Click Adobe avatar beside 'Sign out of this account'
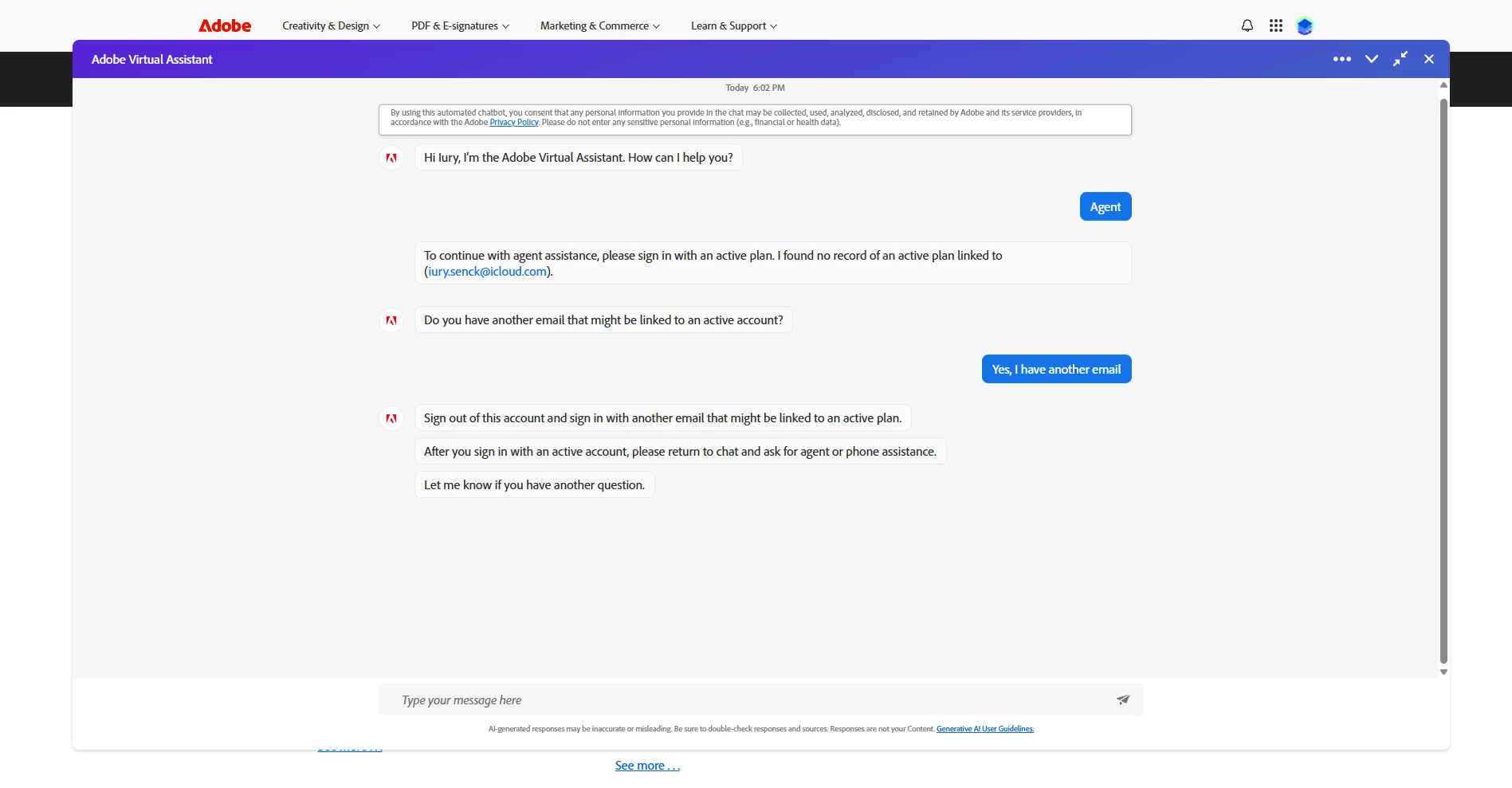1512x788 pixels. coord(391,418)
